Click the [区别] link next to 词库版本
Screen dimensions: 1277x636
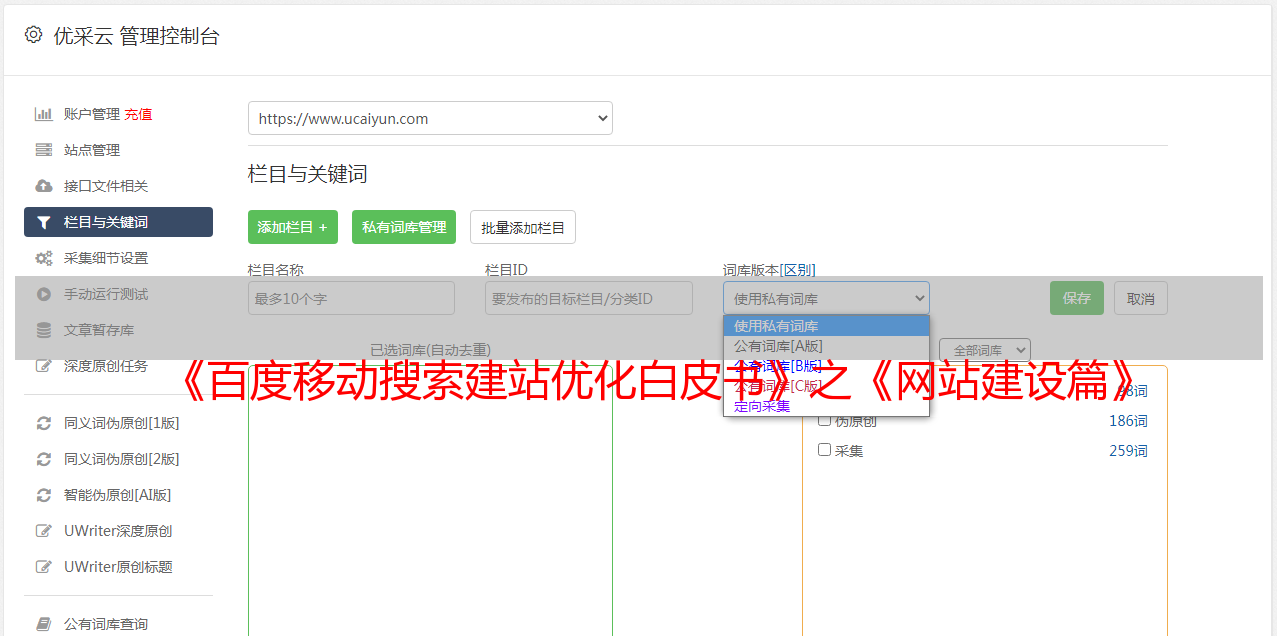[798, 270]
